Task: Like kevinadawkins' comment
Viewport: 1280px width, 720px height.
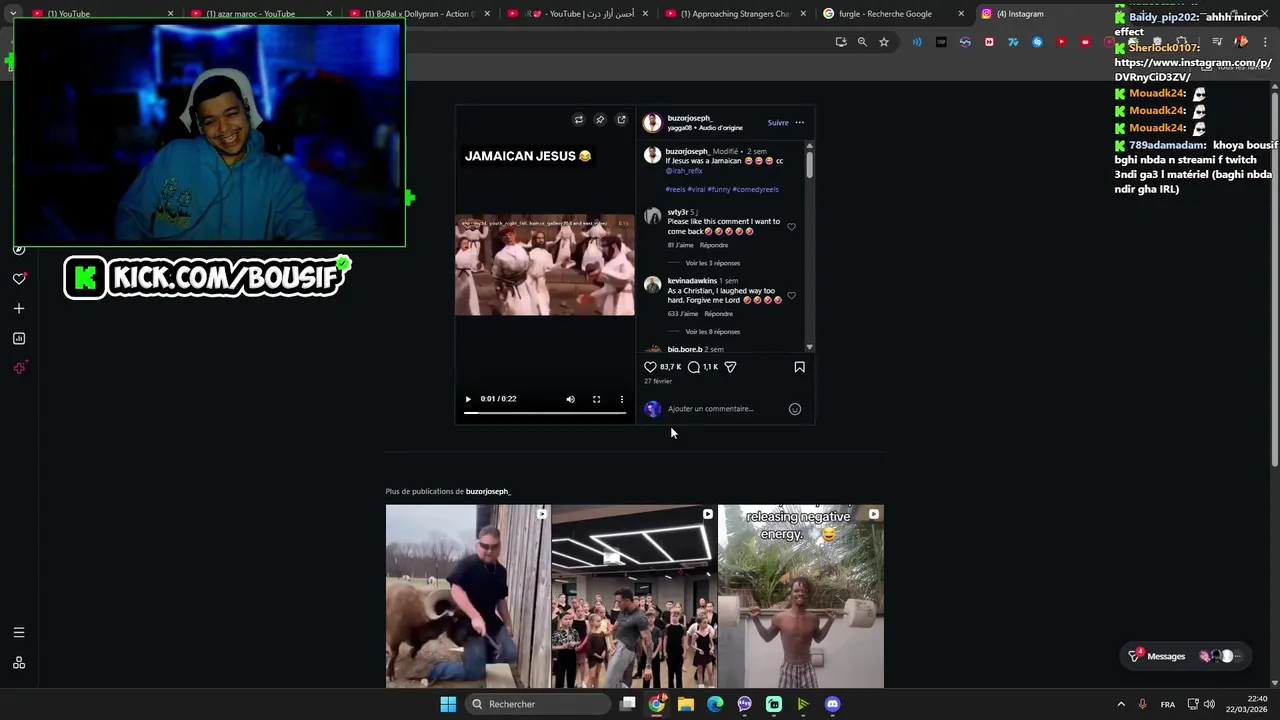Action: [x=791, y=296]
